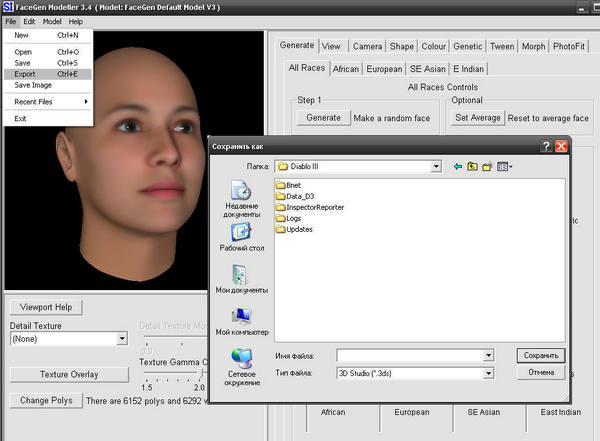The width and height of the screenshot is (600, 441).
Task: Select Мой компьютер in the places bar
Action: pos(241,322)
